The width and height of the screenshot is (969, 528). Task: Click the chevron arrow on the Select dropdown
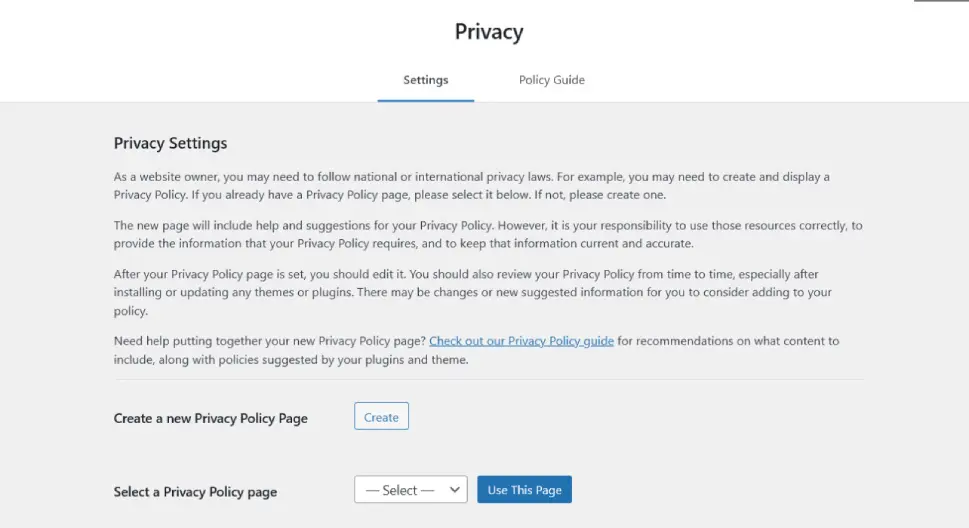click(454, 490)
